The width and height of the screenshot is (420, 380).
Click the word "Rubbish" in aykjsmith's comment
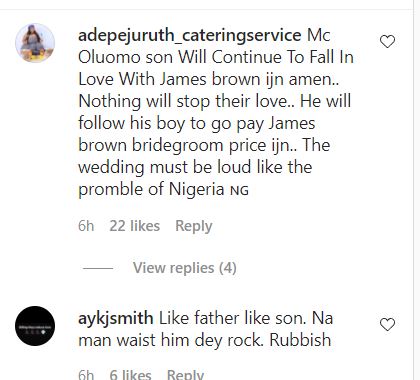pyautogui.click(x=300, y=340)
